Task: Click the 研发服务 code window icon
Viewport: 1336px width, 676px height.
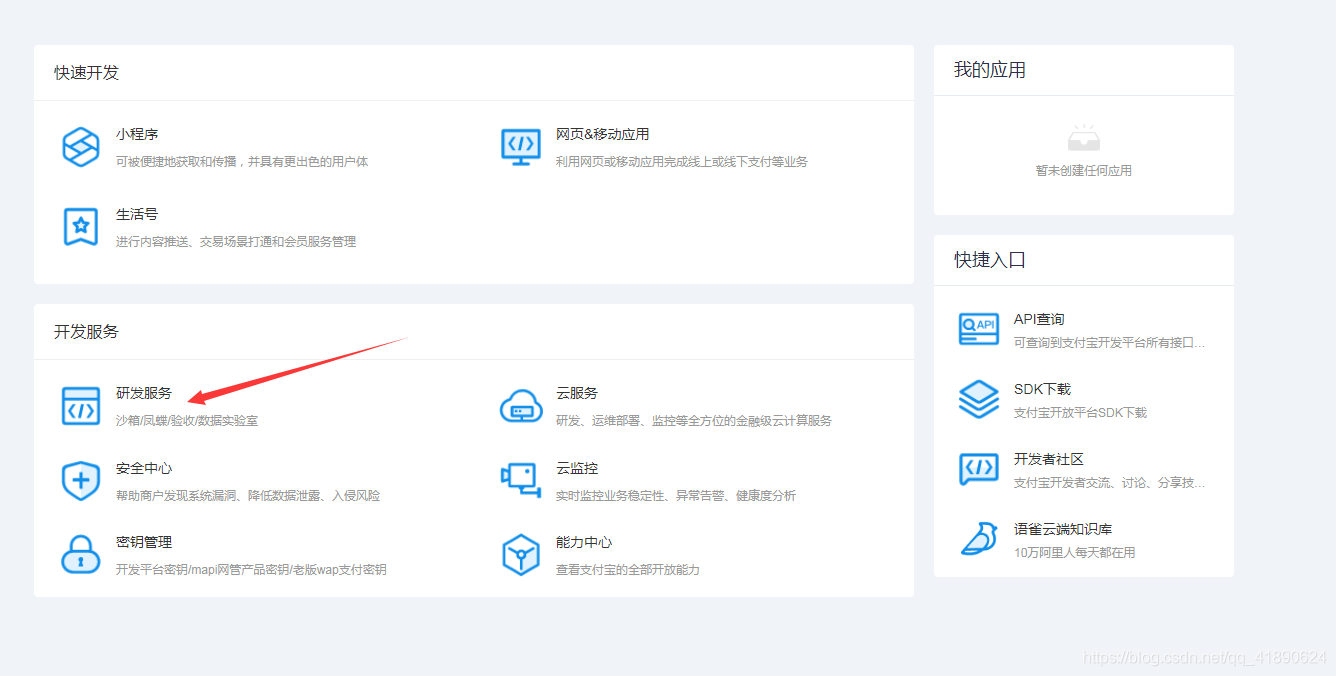Action: (x=81, y=406)
